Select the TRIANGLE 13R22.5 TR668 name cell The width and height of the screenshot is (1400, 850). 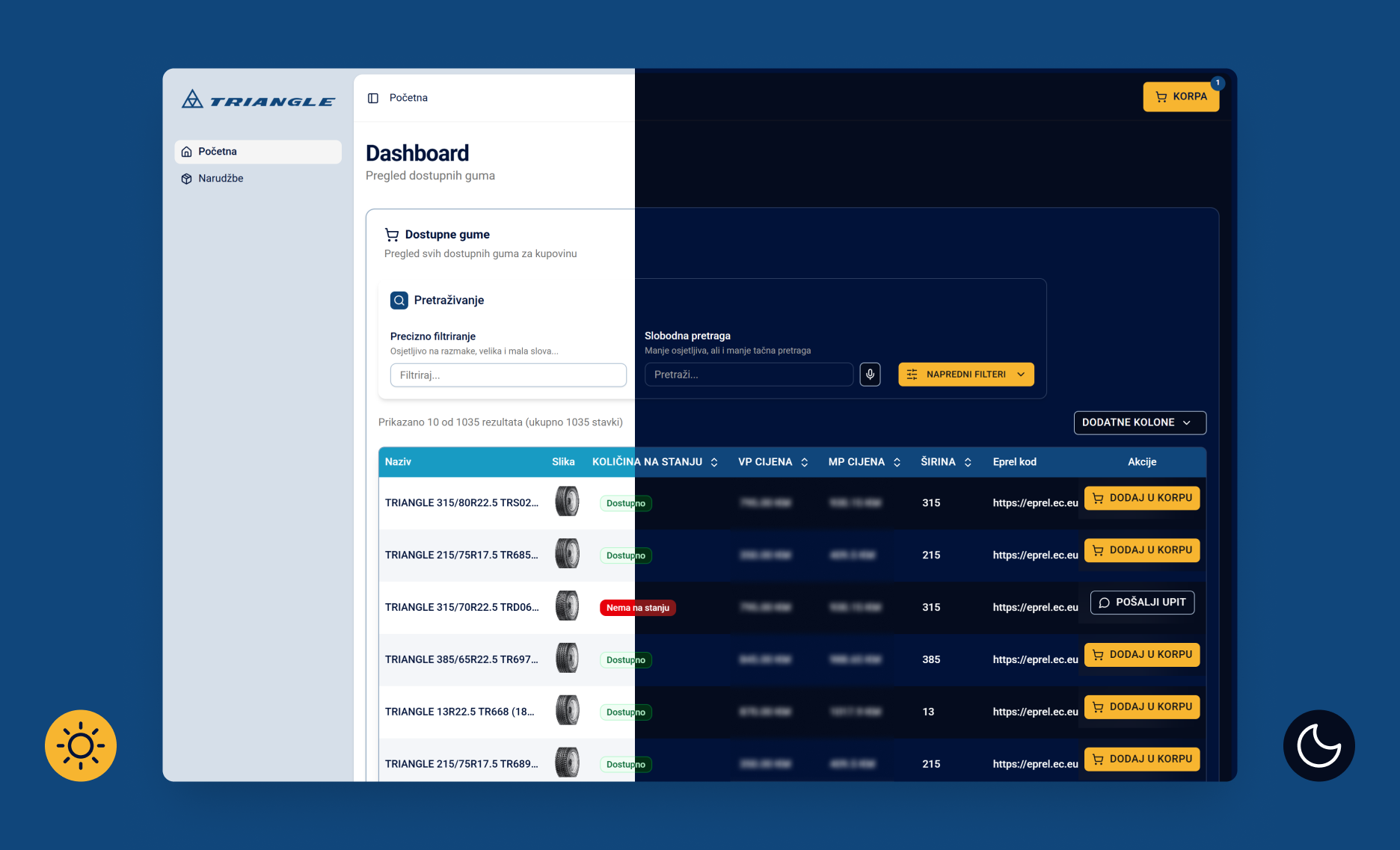pos(460,712)
